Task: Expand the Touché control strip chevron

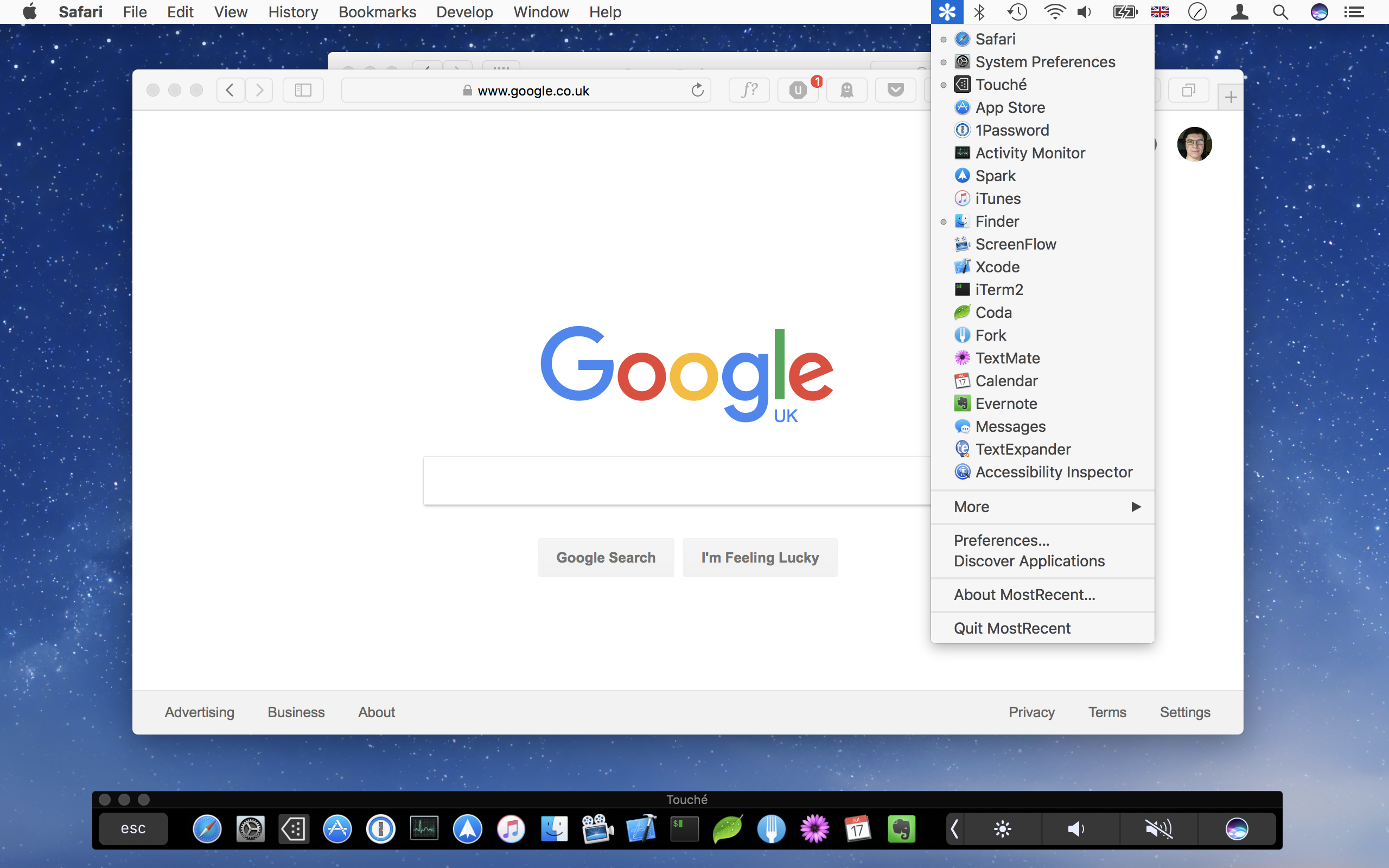Action: [954, 828]
